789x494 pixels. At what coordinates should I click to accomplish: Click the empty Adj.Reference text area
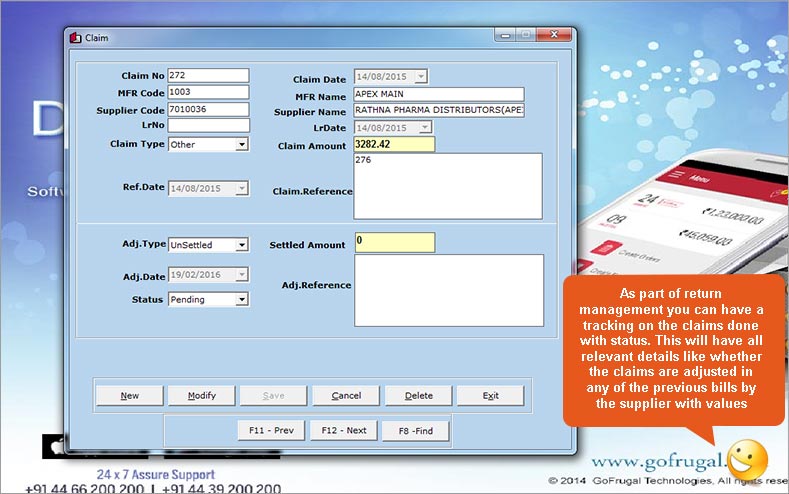pyautogui.click(x=449, y=290)
